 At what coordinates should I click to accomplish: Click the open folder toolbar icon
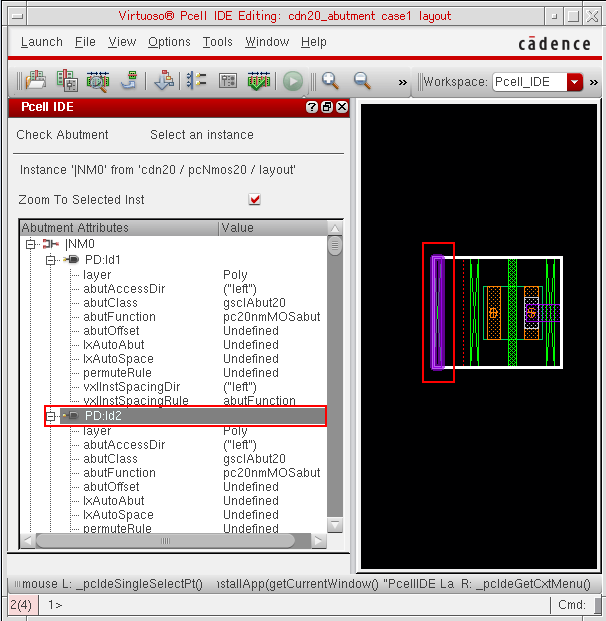coord(37,81)
